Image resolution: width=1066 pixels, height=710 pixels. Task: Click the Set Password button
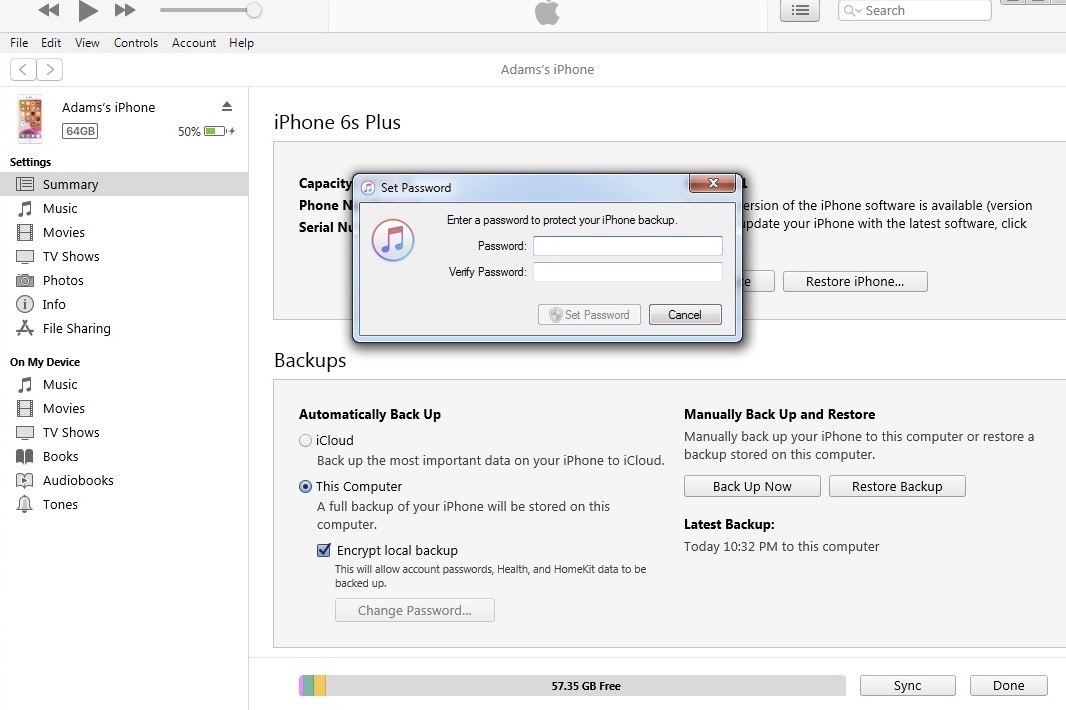(x=589, y=315)
